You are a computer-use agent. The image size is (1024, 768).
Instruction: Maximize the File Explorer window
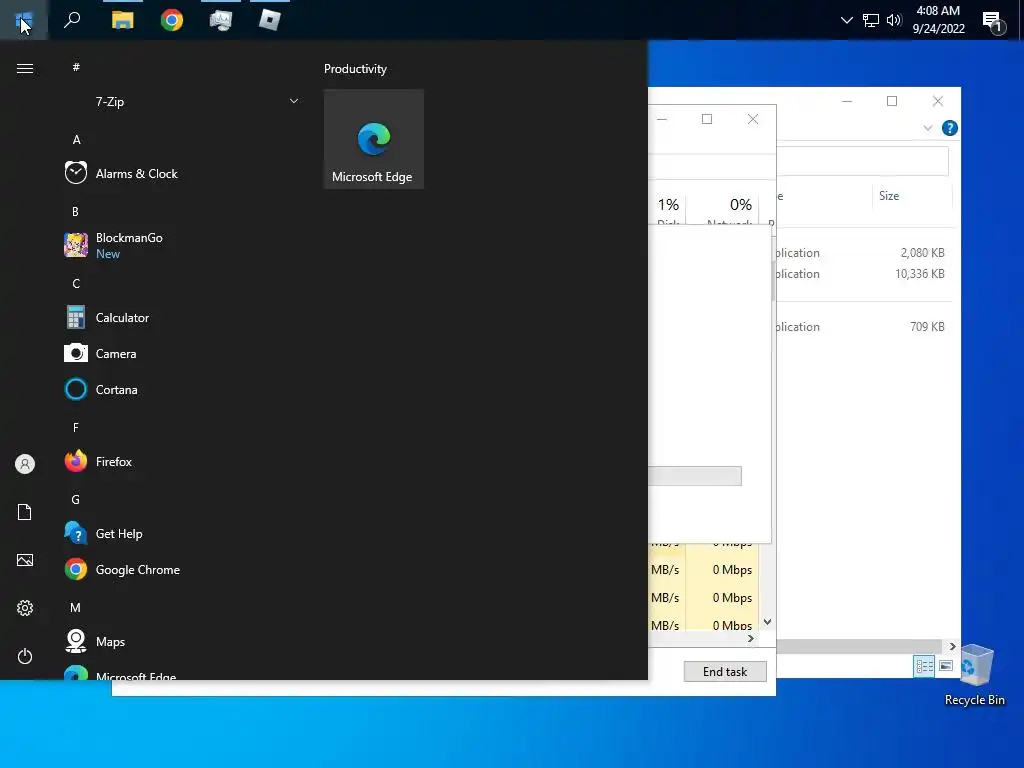coord(891,101)
